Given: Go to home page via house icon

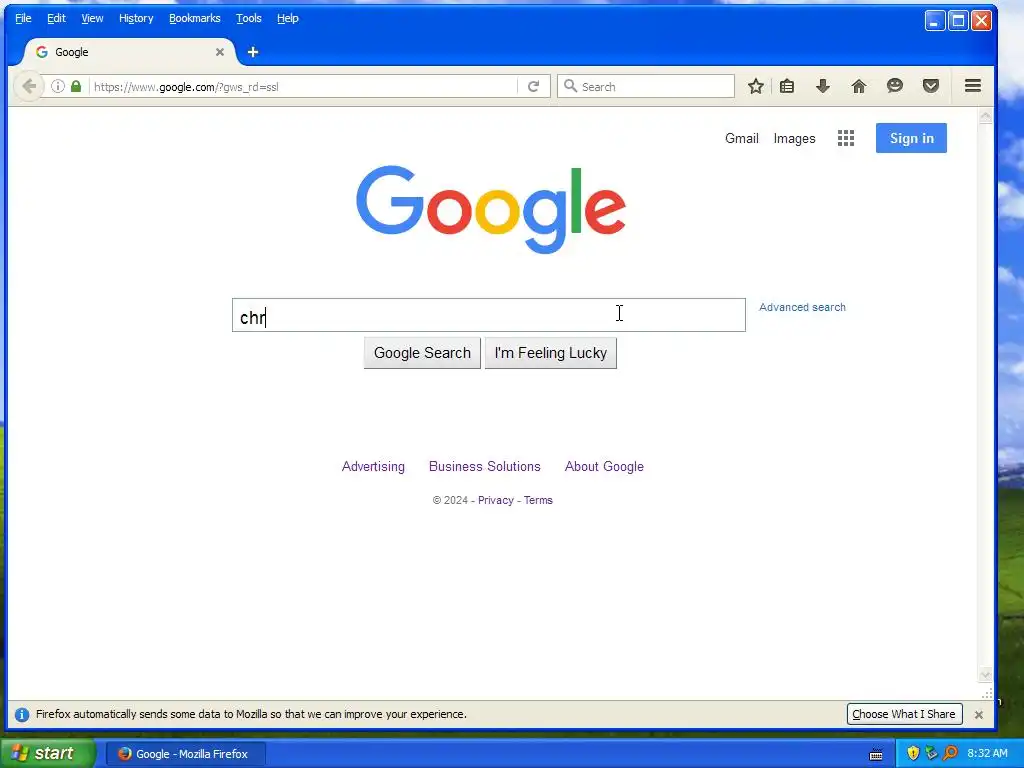Looking at the screenshot, I should tap(859, 86).
